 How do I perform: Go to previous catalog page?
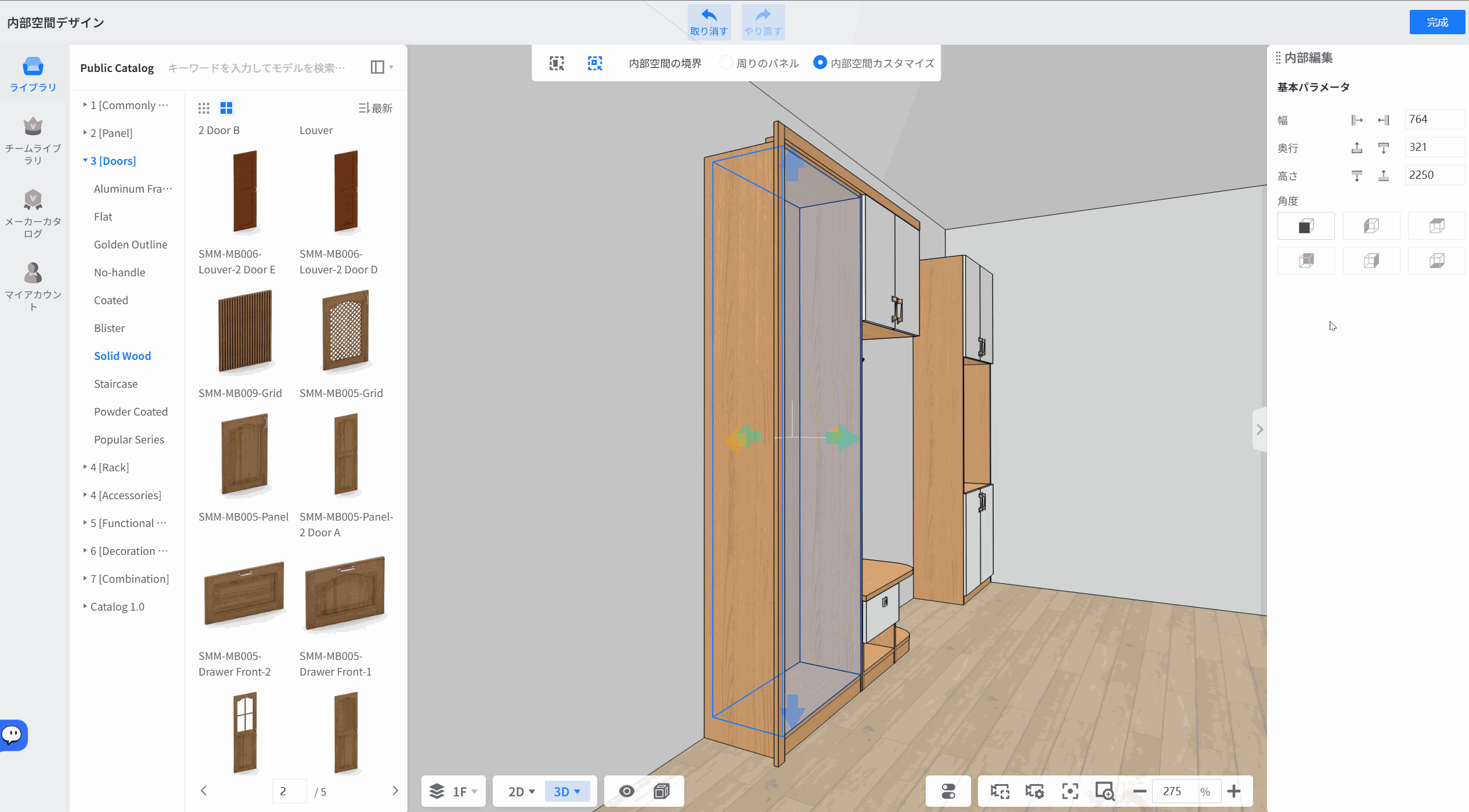tap(204, 791)
